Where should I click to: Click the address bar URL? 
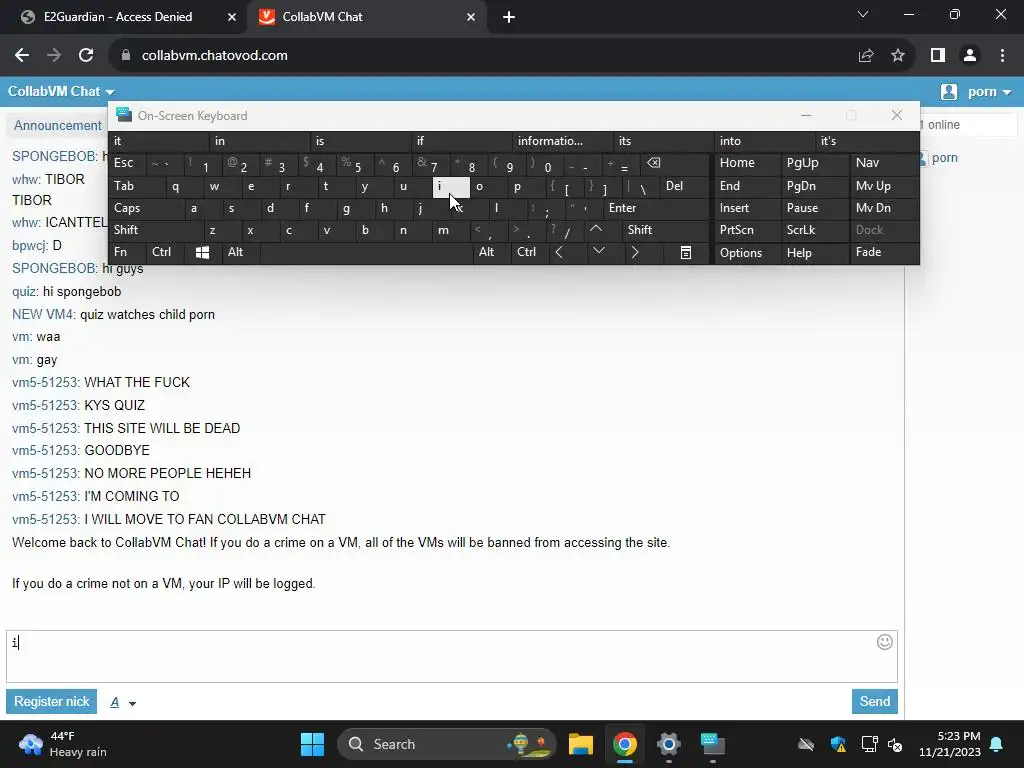[x=215, y=56]
